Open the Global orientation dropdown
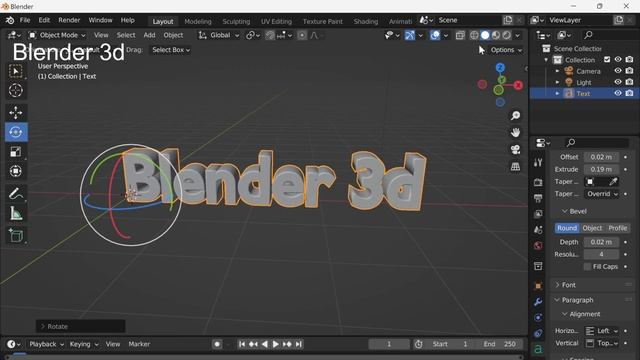 219,36
